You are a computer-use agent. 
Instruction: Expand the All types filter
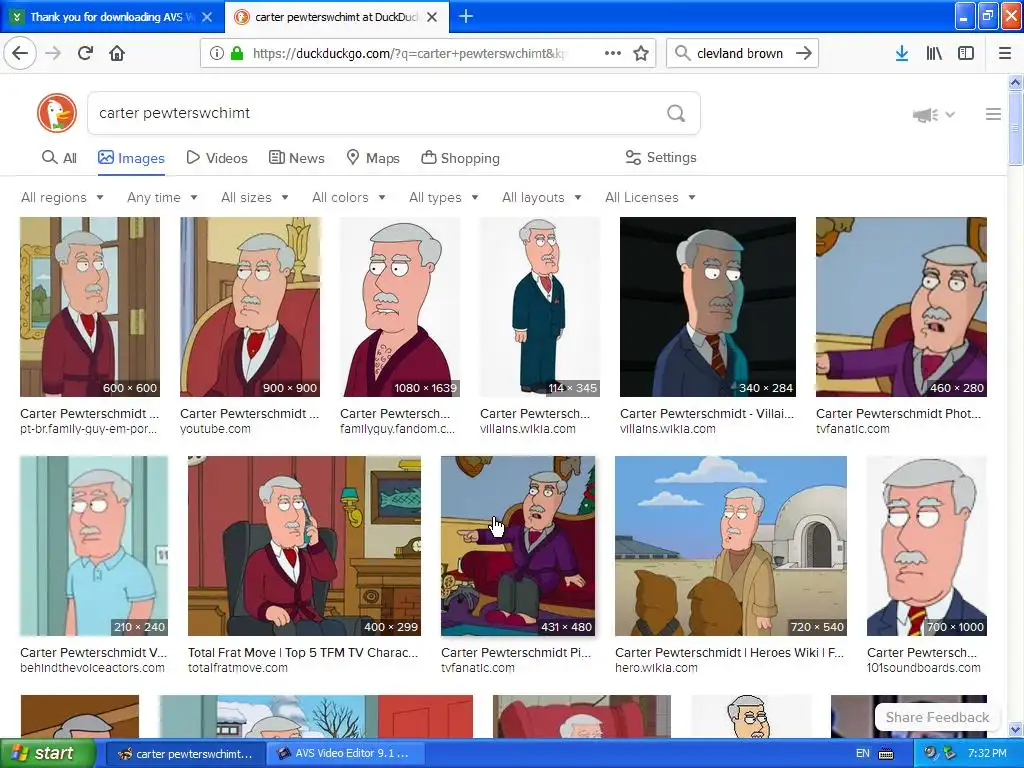(444, 197)
